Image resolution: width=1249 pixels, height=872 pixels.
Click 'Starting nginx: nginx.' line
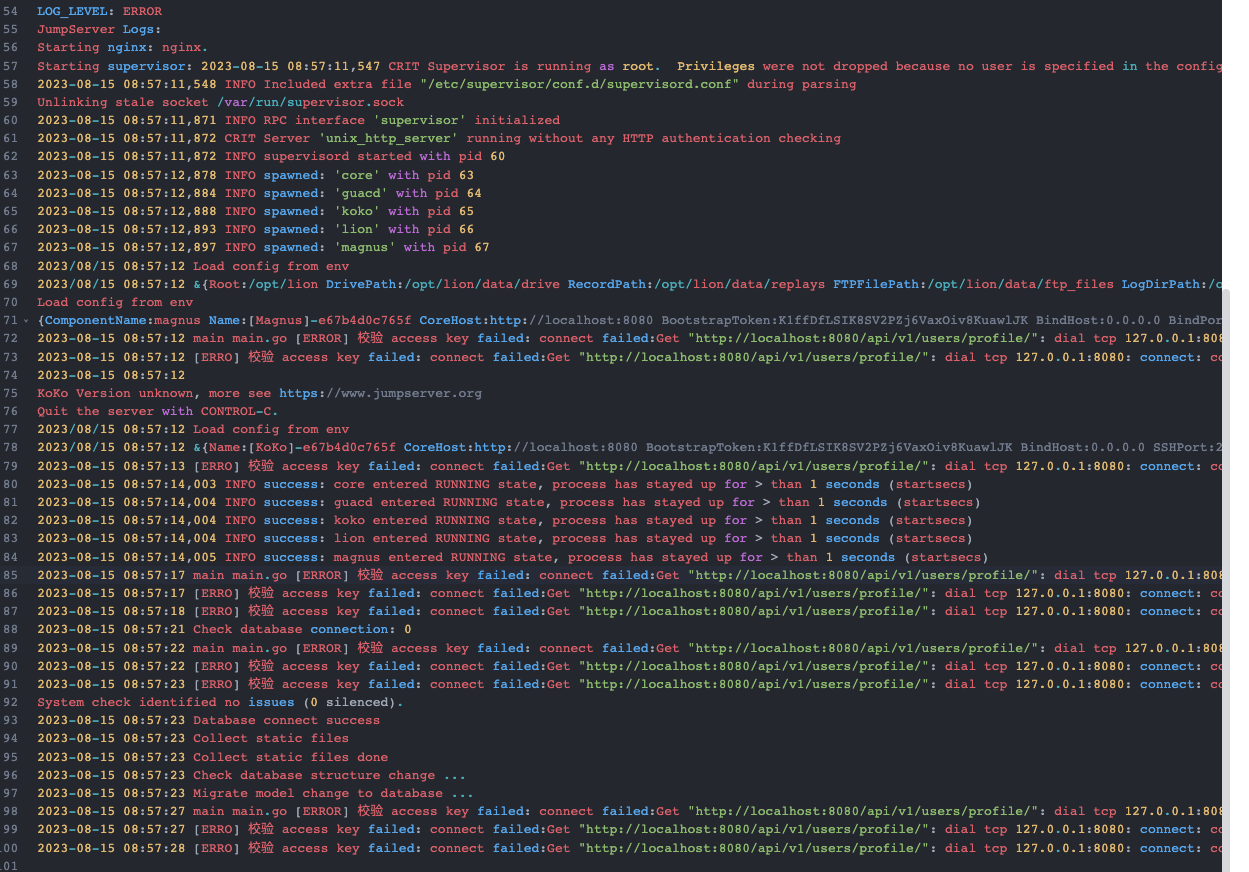click(122, 48)
